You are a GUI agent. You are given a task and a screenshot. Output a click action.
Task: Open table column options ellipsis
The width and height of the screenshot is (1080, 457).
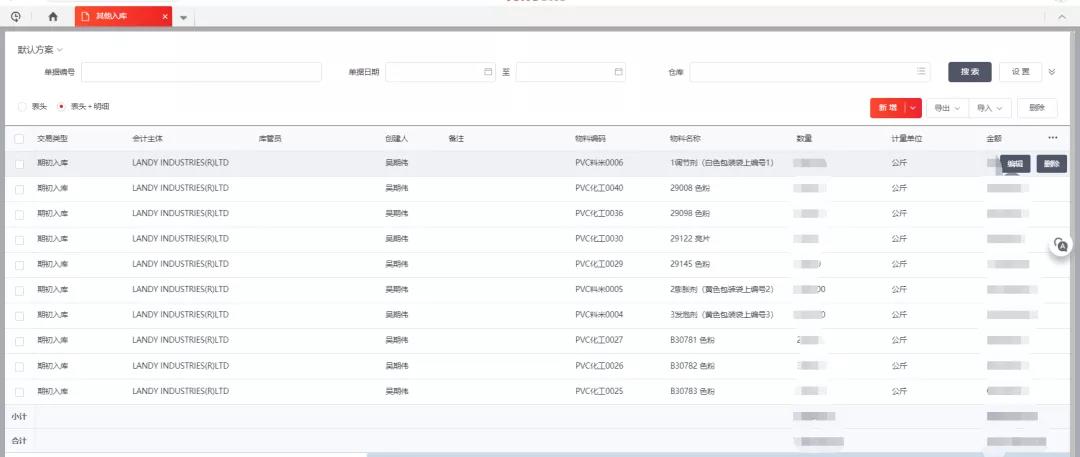1052,138
